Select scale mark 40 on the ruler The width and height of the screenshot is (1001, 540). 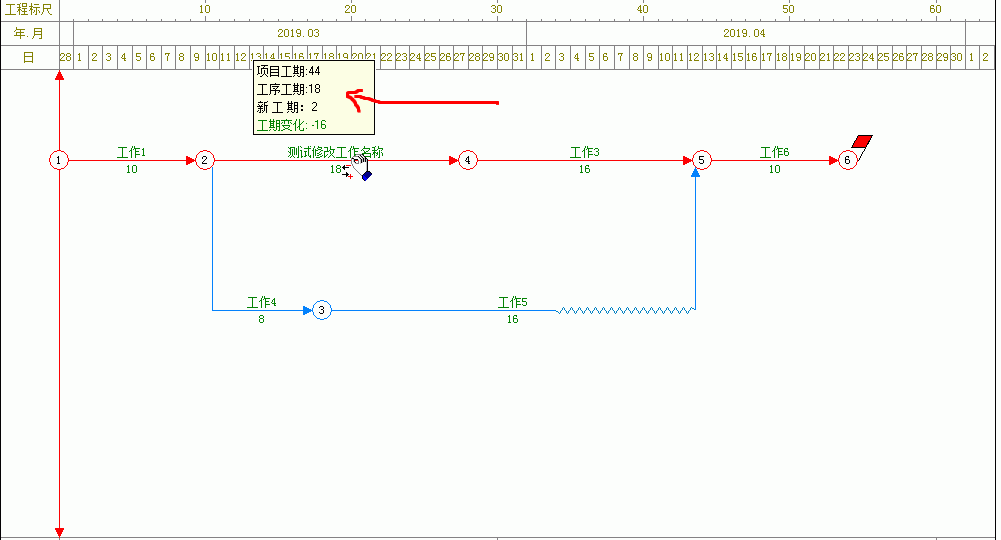tap(643, 9)
